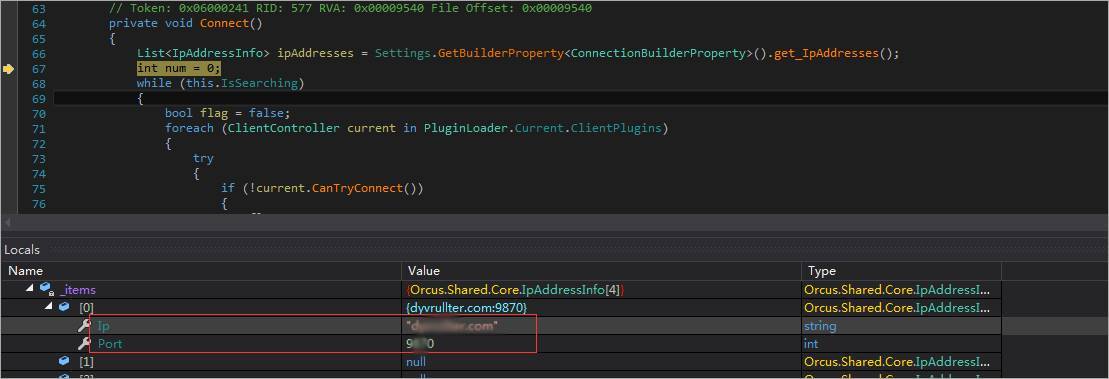The image size is (1109, 379).
Task: Click the Name column header
Action: point(25,271)
